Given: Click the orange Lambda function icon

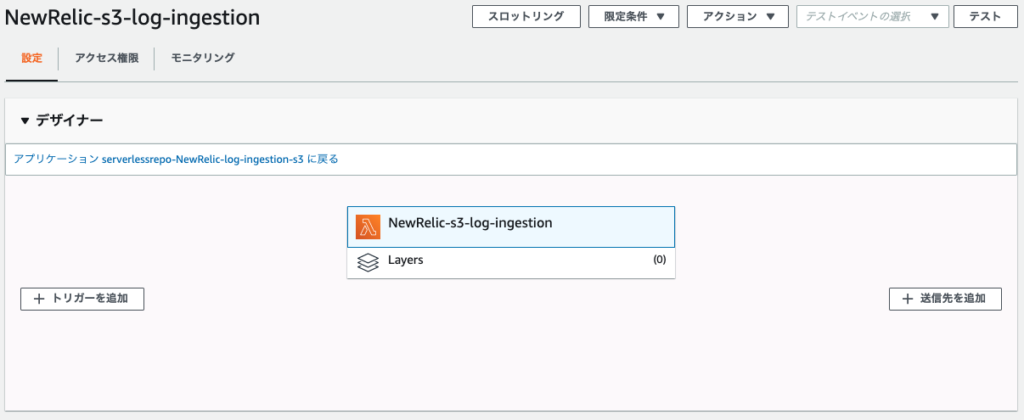Looking at the screenshot, I should coord(368,227).
